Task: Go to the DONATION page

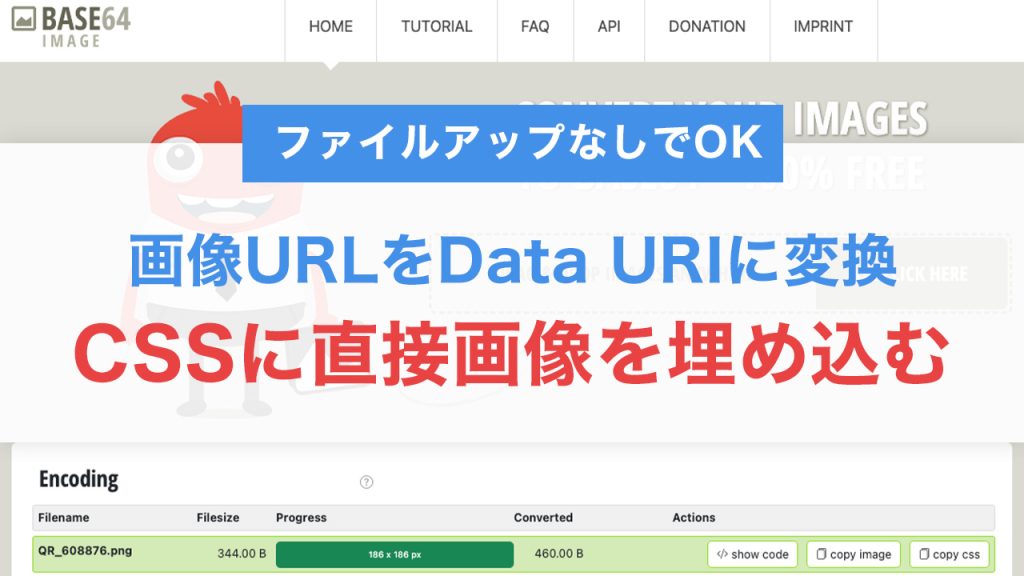Action: coord(706,27)
